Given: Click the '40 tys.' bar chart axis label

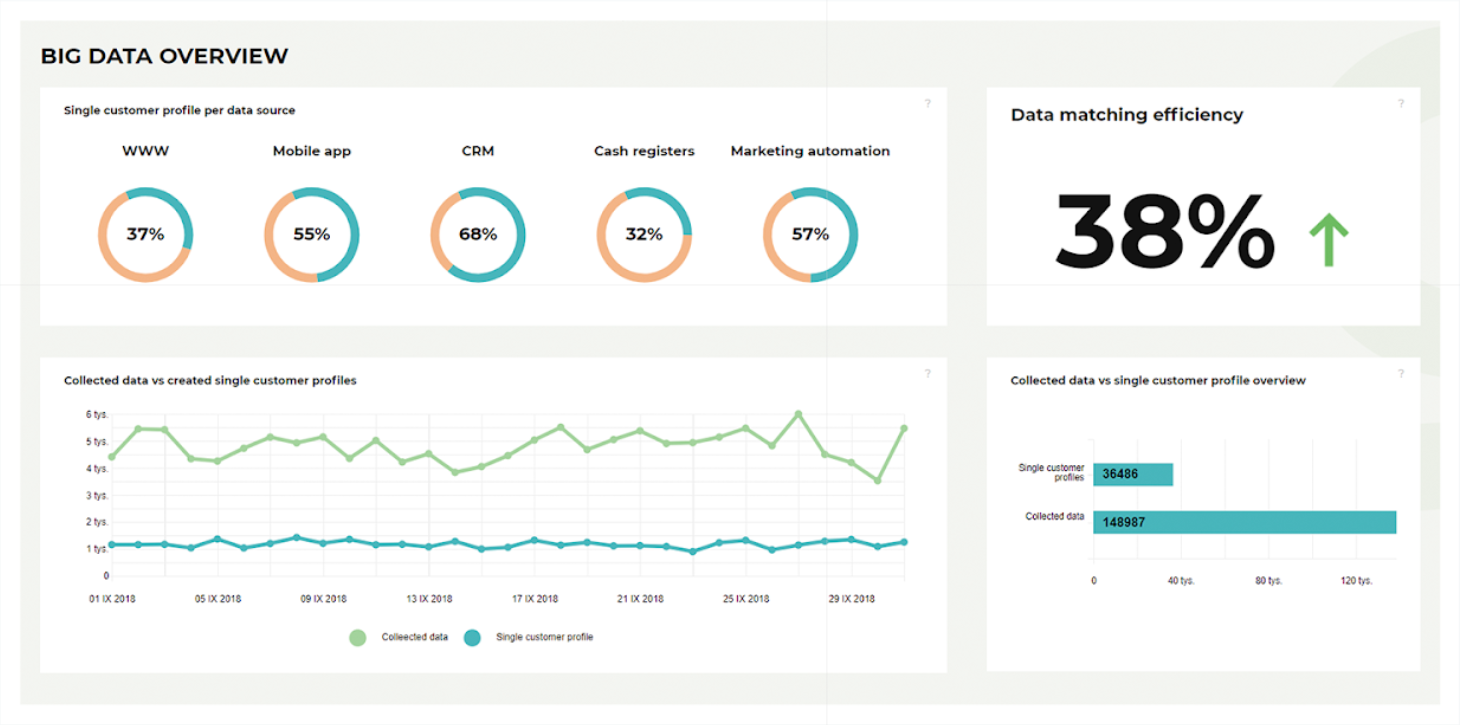Looking at the screenshot, I should 1181,580.
